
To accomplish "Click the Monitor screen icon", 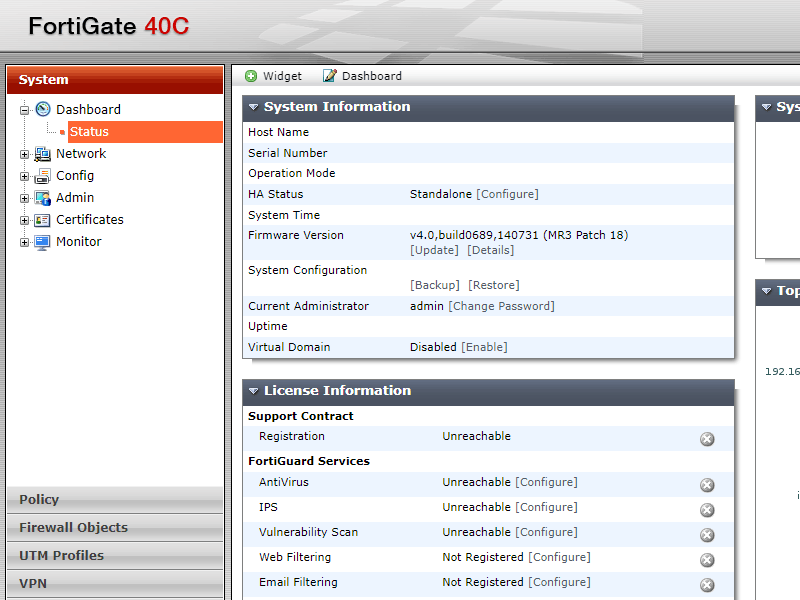I will pos(42,242).
